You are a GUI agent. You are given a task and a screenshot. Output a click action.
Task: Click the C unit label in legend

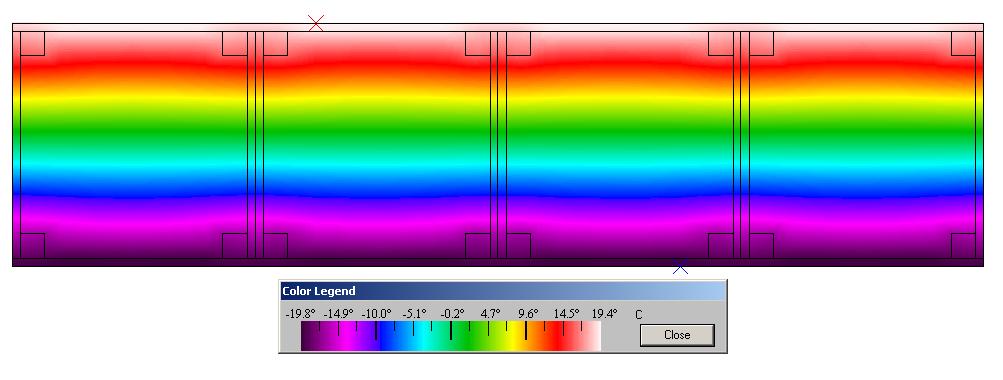click(x=638, y=314)
